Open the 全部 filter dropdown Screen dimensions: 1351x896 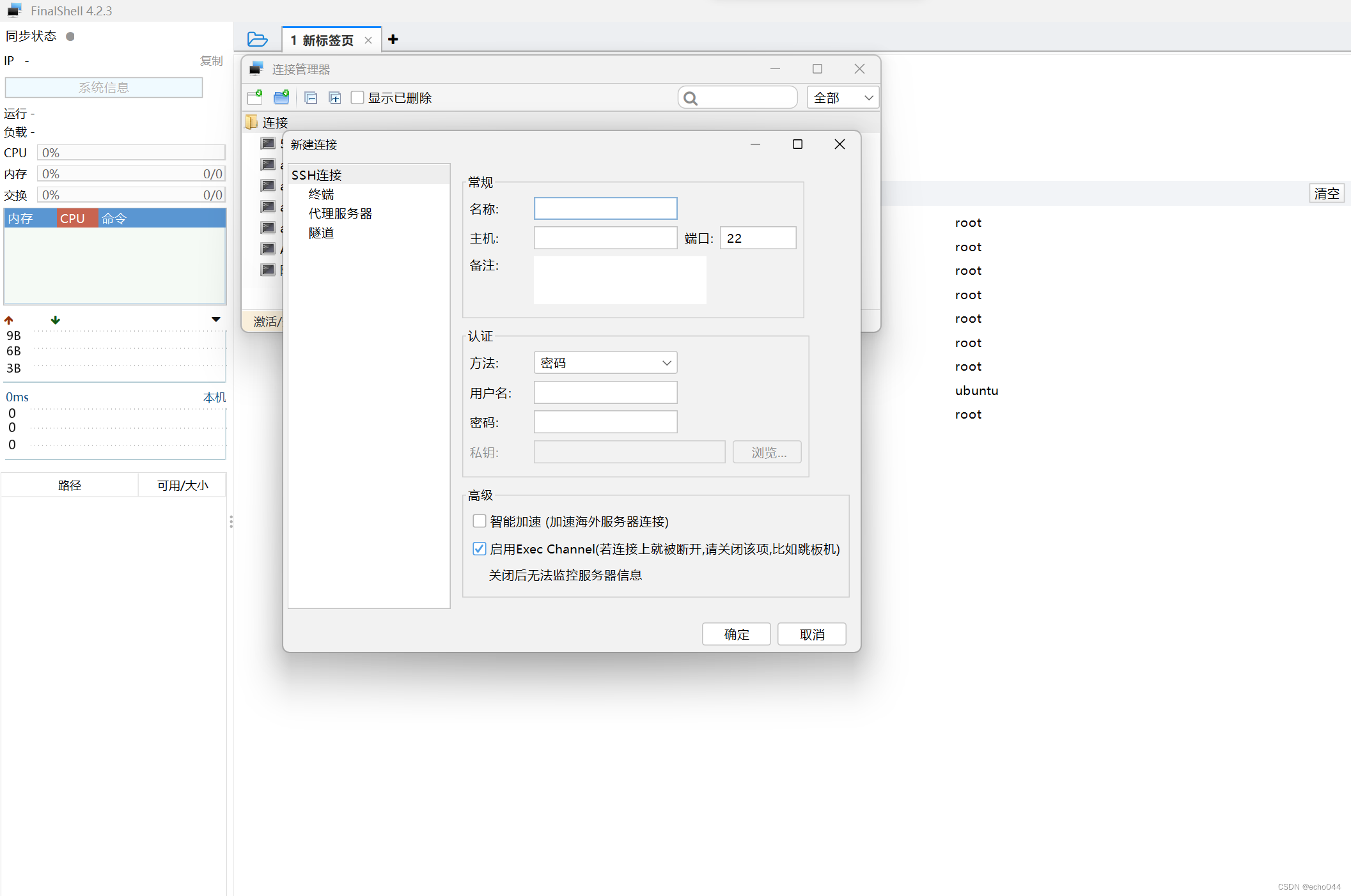tap(842, 98)
